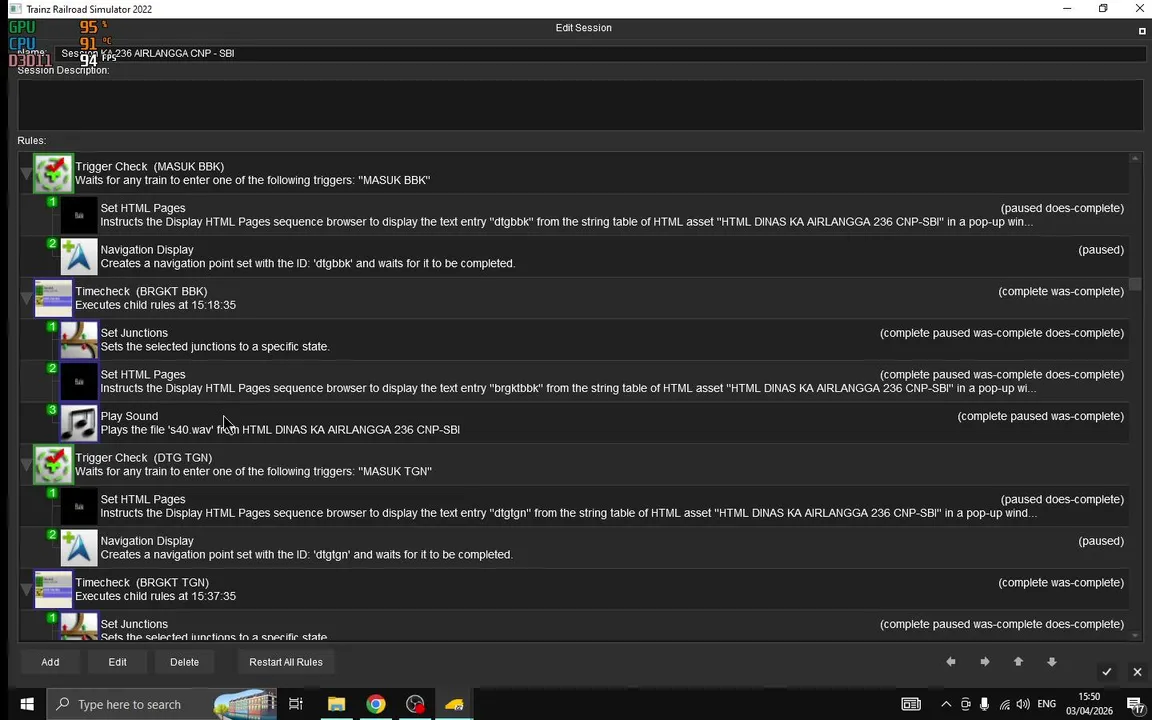
Task: Collapse the Trigger Check (MASUK BBK) rule
Action: pyautogui.click(x=26, y=174)
